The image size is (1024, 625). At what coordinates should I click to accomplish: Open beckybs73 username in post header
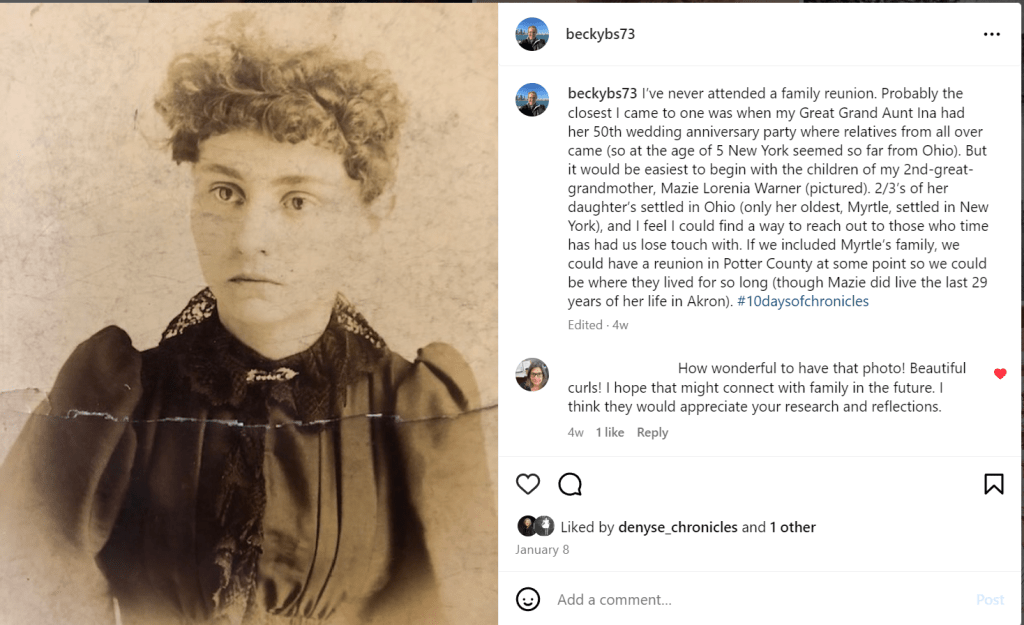pyautogui.click(x=600, y=34)
